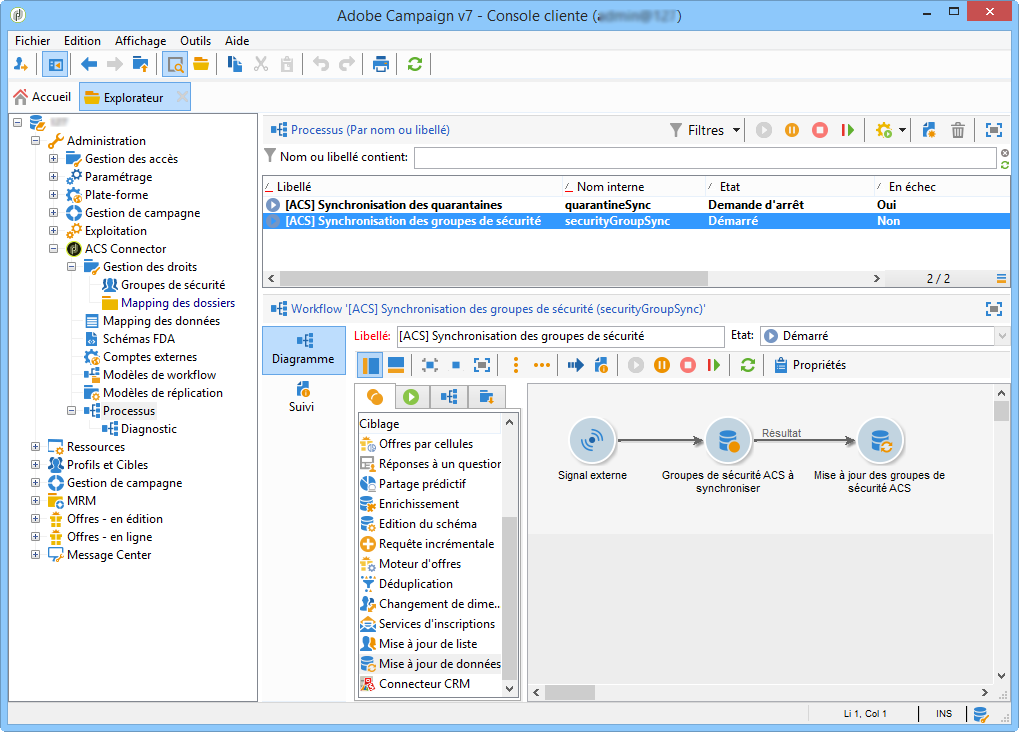
Task: Pick the Enrichissement activity in palette
Action: pyautogui.click(x=419, y=504)
